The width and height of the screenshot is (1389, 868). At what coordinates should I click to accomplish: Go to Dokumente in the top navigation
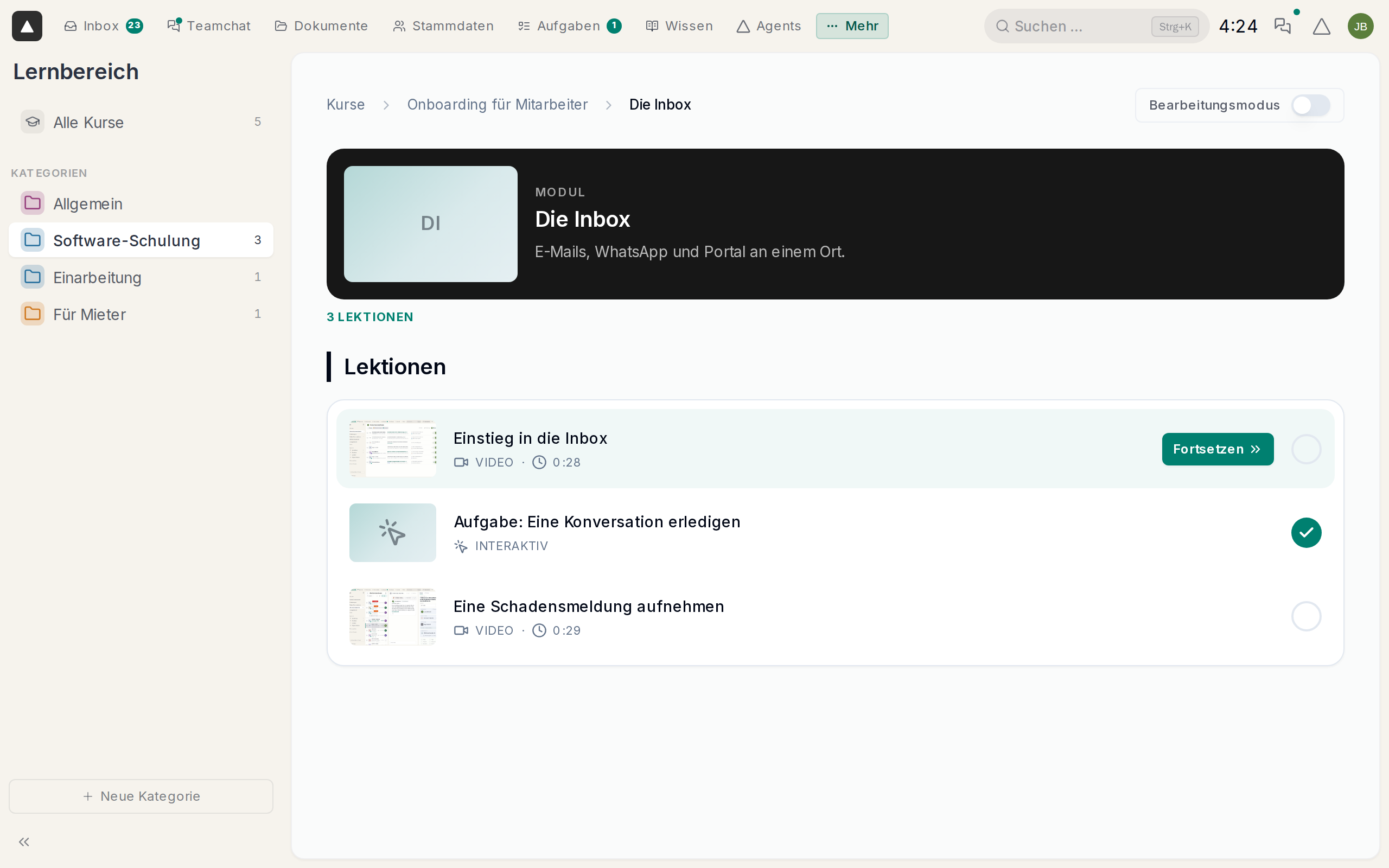tap(321, 26)
